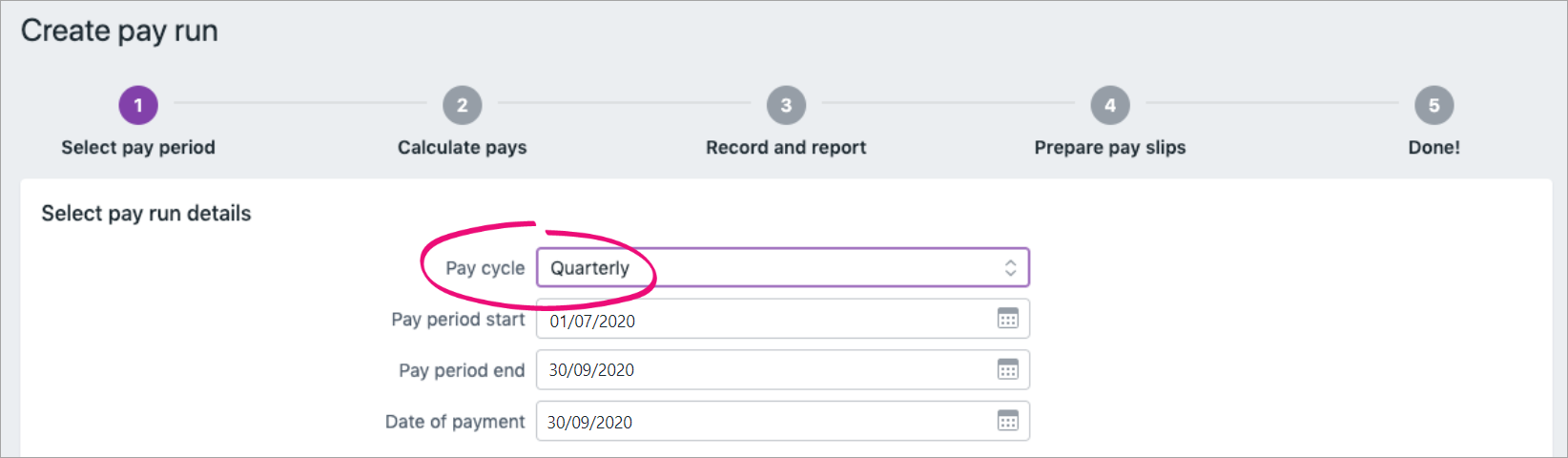Go to the "Prepare pay slips" step label
Viewport: 1568px width, 458px height.
(x=1110, y=147)
